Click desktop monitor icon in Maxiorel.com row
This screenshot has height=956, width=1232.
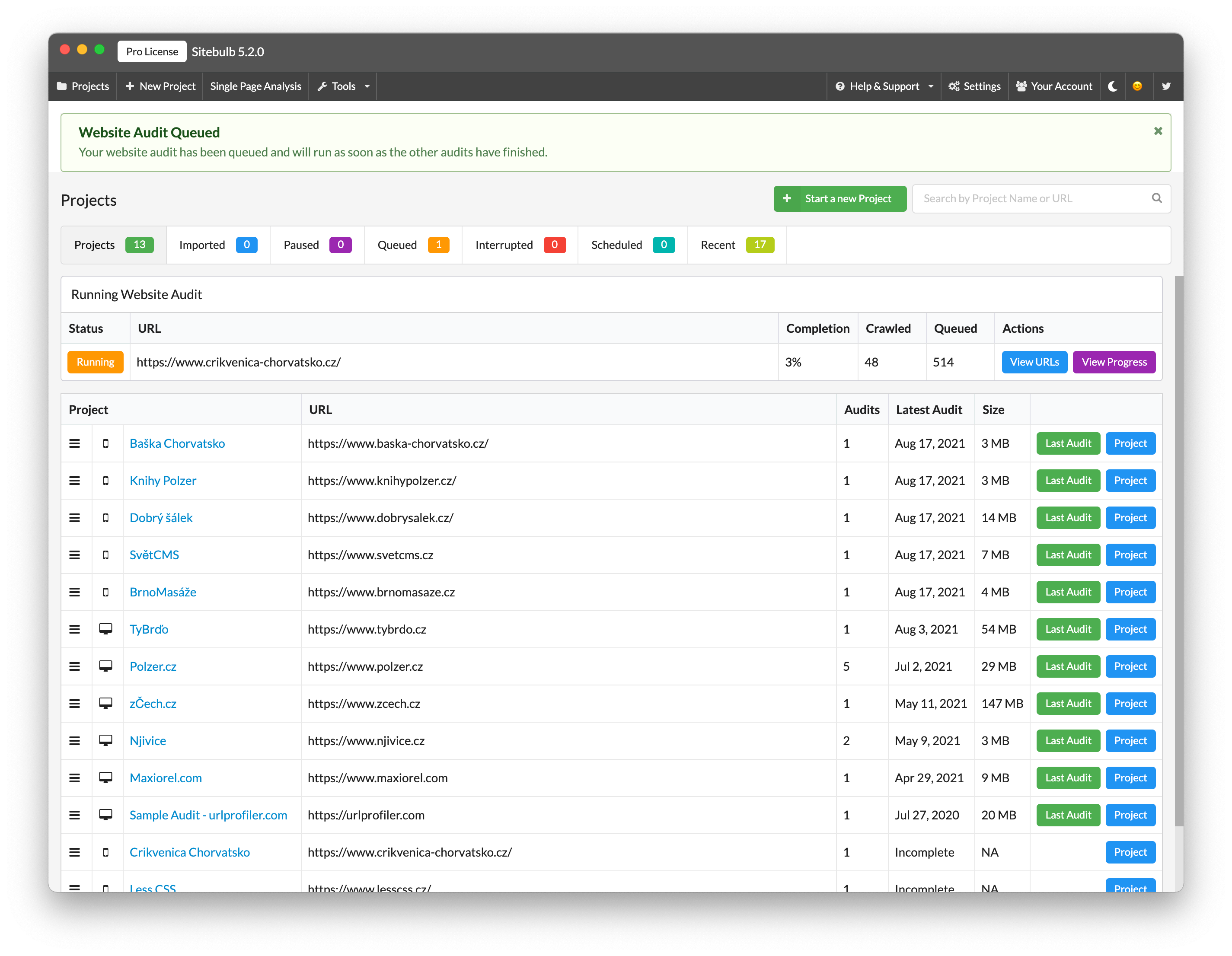click(105, 778)
